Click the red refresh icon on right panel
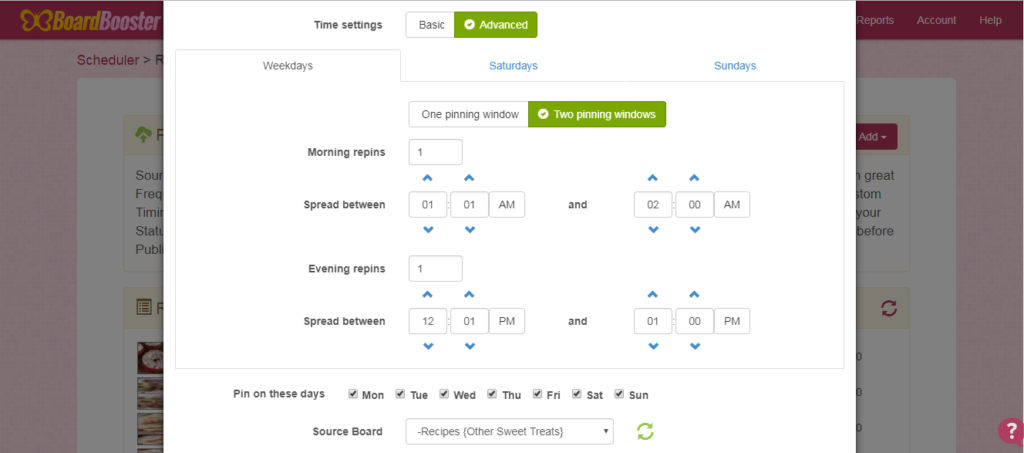This screenshot has height=453, width=1024. pyautogui.click(x=889, y=308)
